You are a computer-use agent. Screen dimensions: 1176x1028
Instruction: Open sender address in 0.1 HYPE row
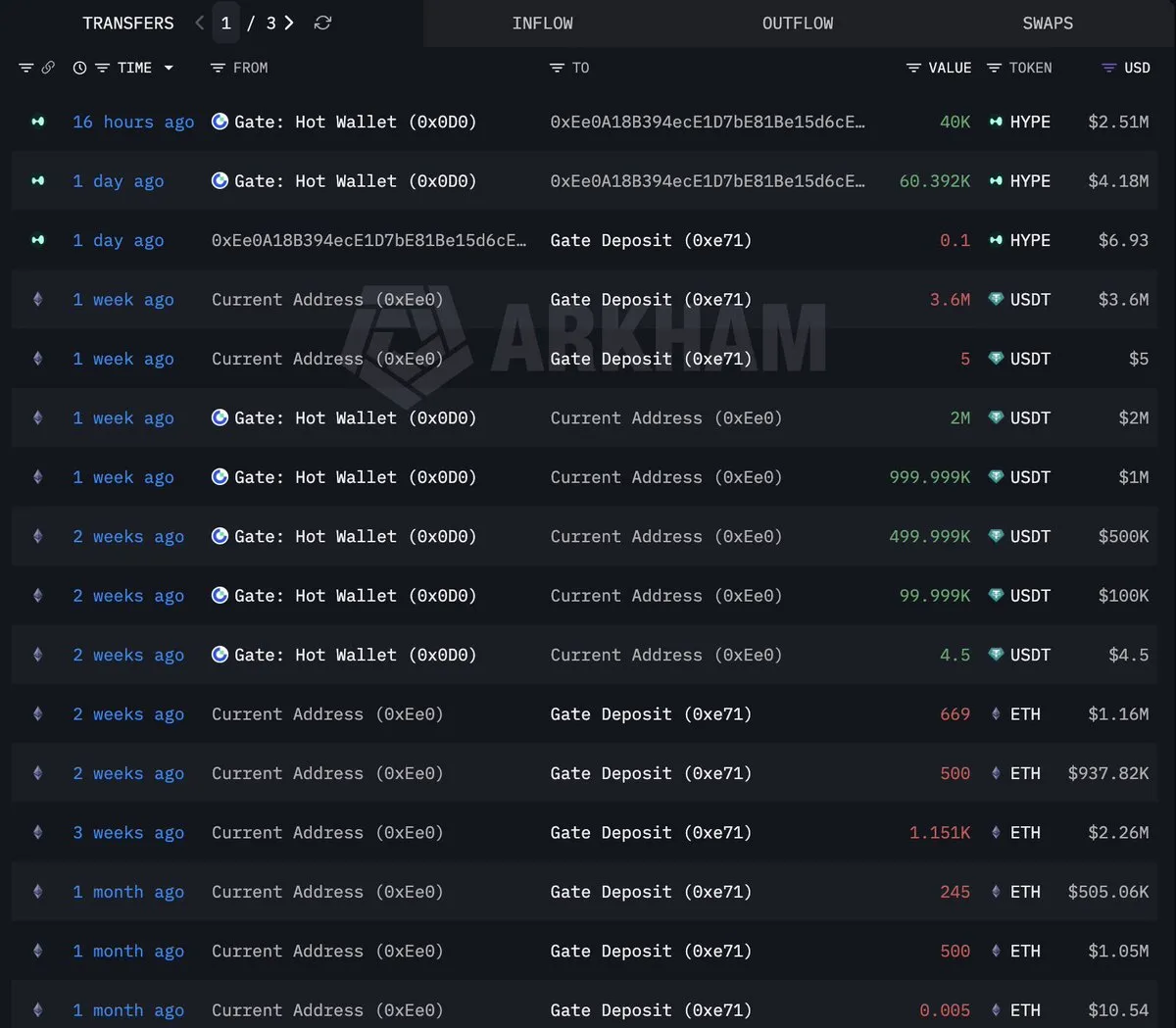point(368,240)
